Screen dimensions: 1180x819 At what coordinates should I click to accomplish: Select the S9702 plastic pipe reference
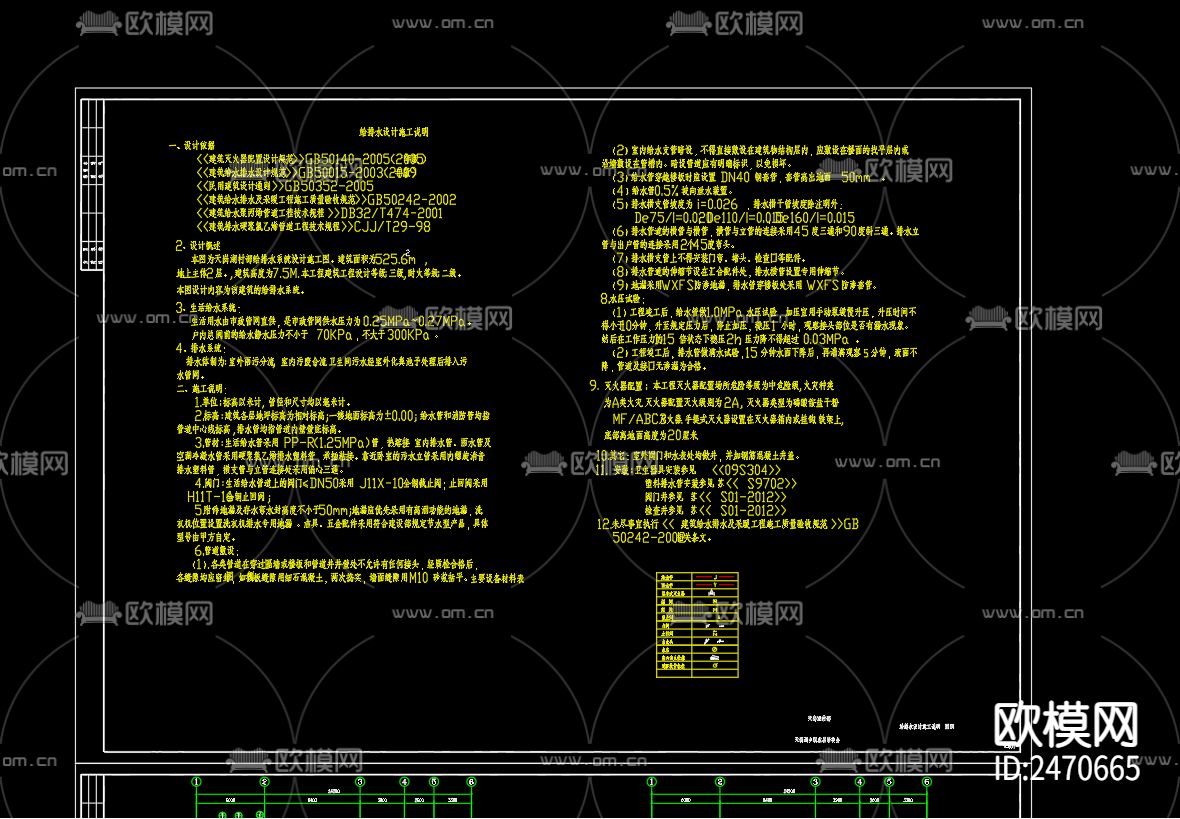[x=762, y=483]
